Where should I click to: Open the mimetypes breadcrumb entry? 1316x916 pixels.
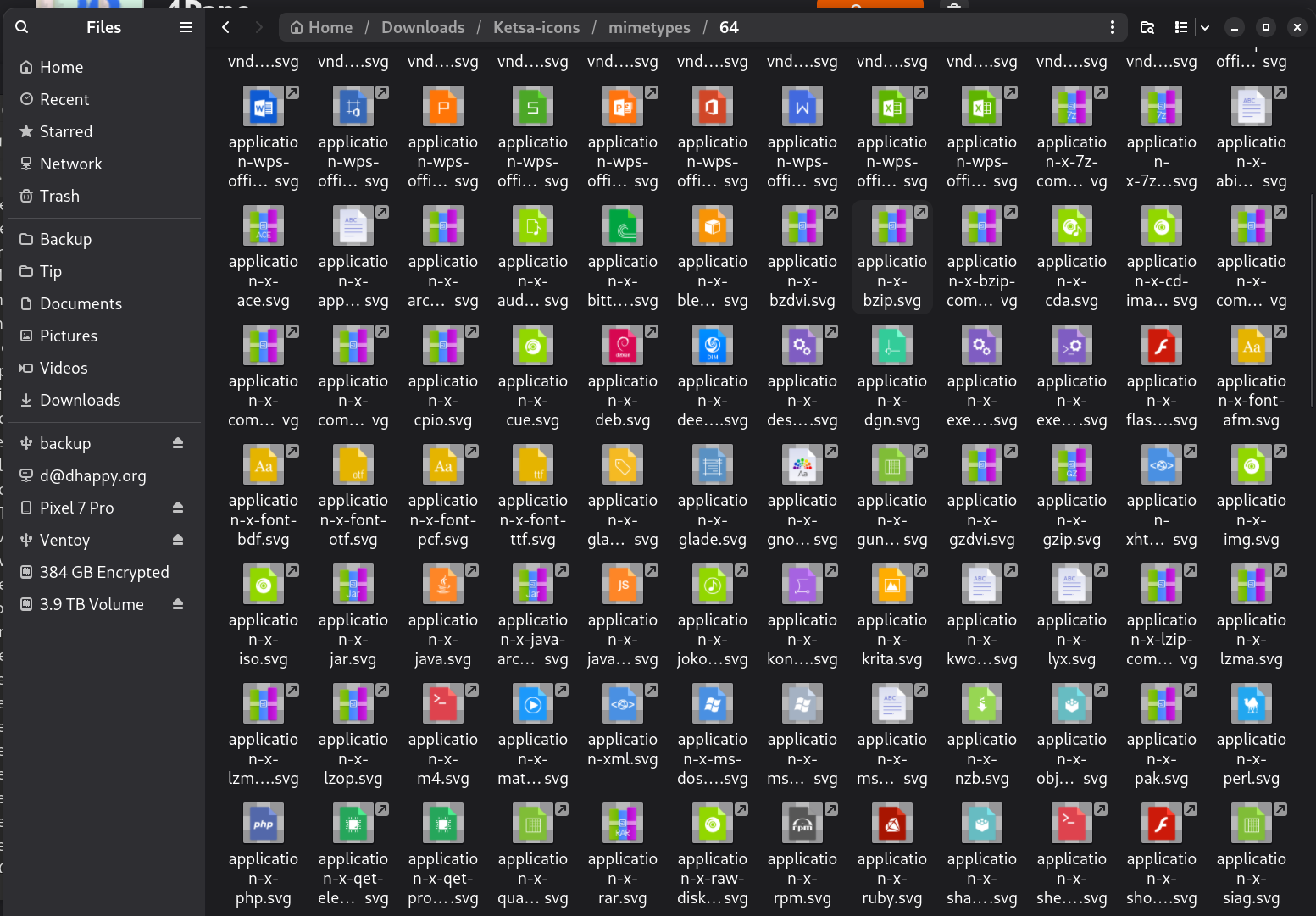[x=649, y=27]
